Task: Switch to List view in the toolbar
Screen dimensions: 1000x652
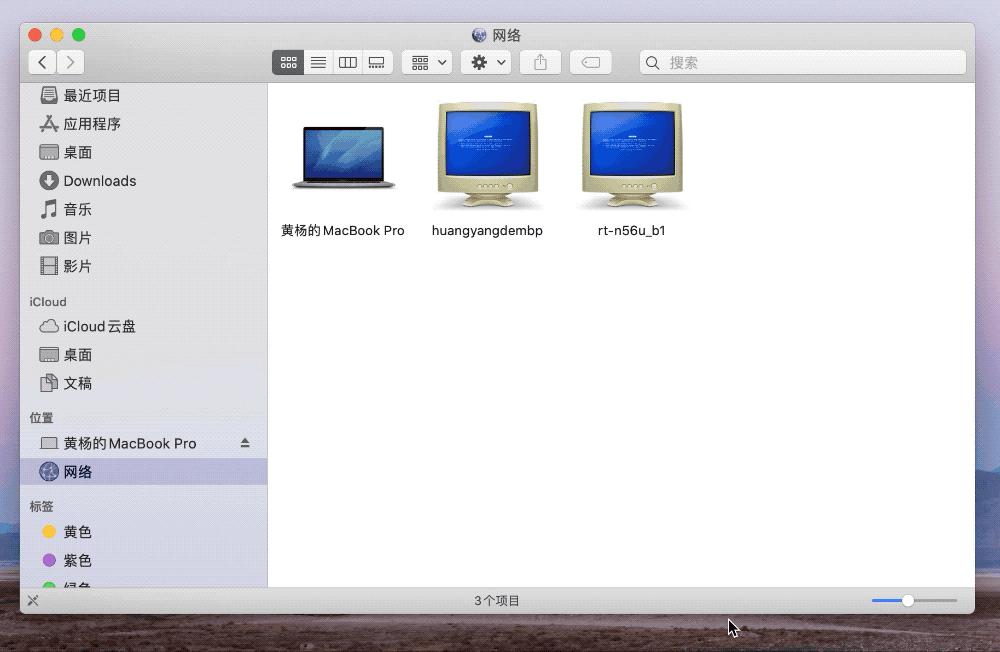Action: (x=318, y=62)
